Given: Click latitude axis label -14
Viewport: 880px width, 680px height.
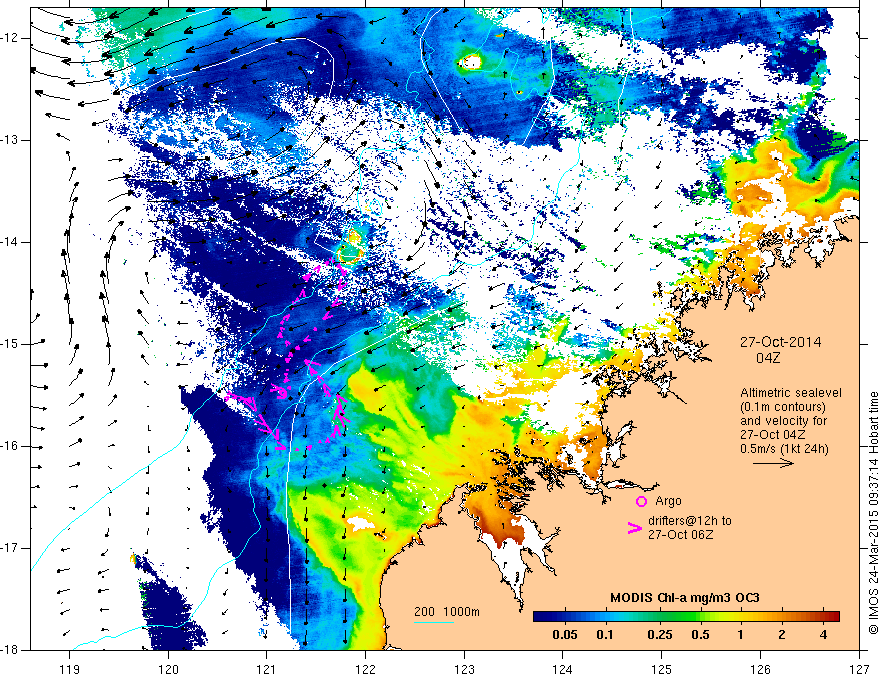Looking at the screenshot, I should coord(10,242).
